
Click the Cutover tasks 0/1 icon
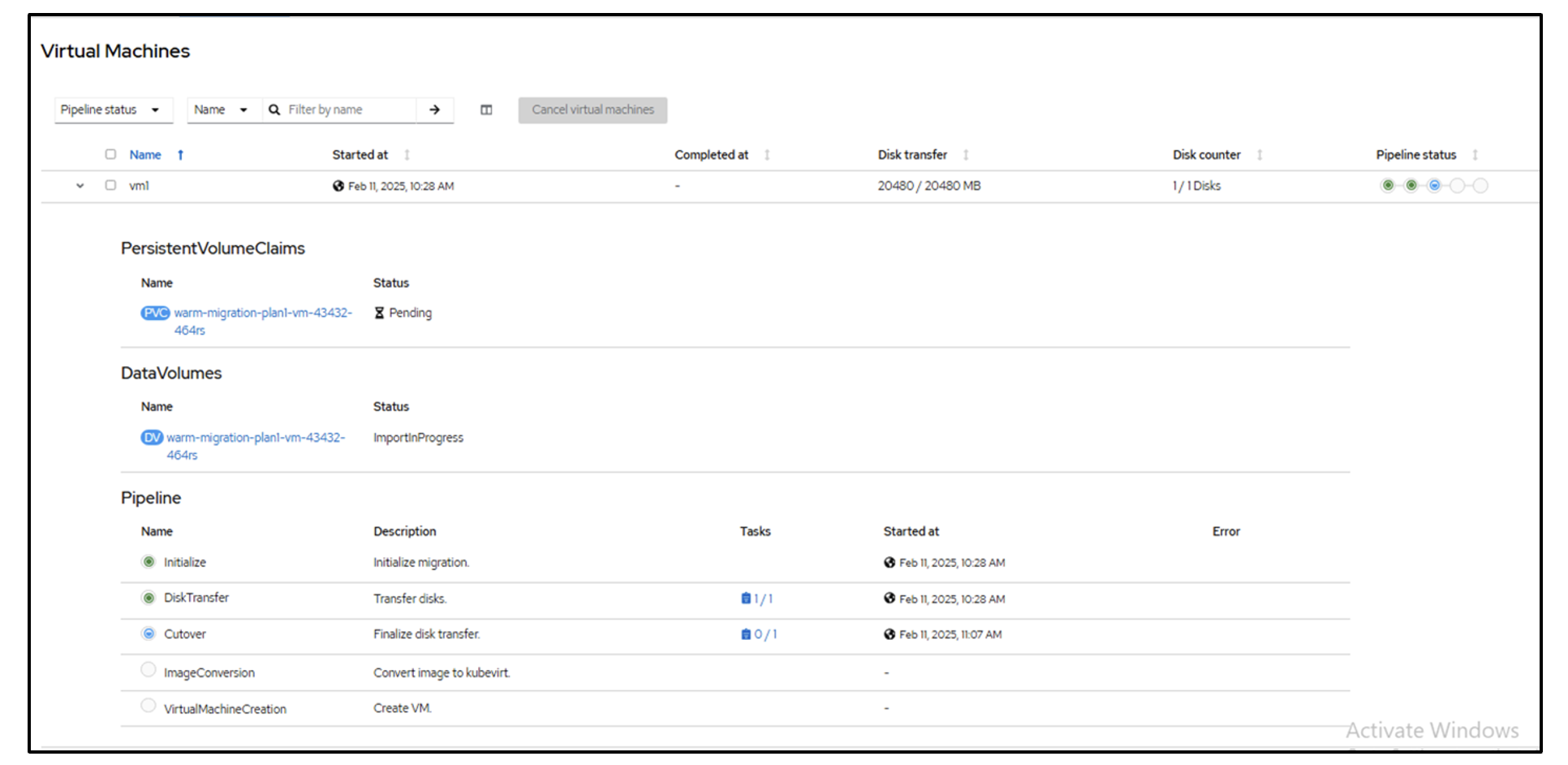[746, 634]
